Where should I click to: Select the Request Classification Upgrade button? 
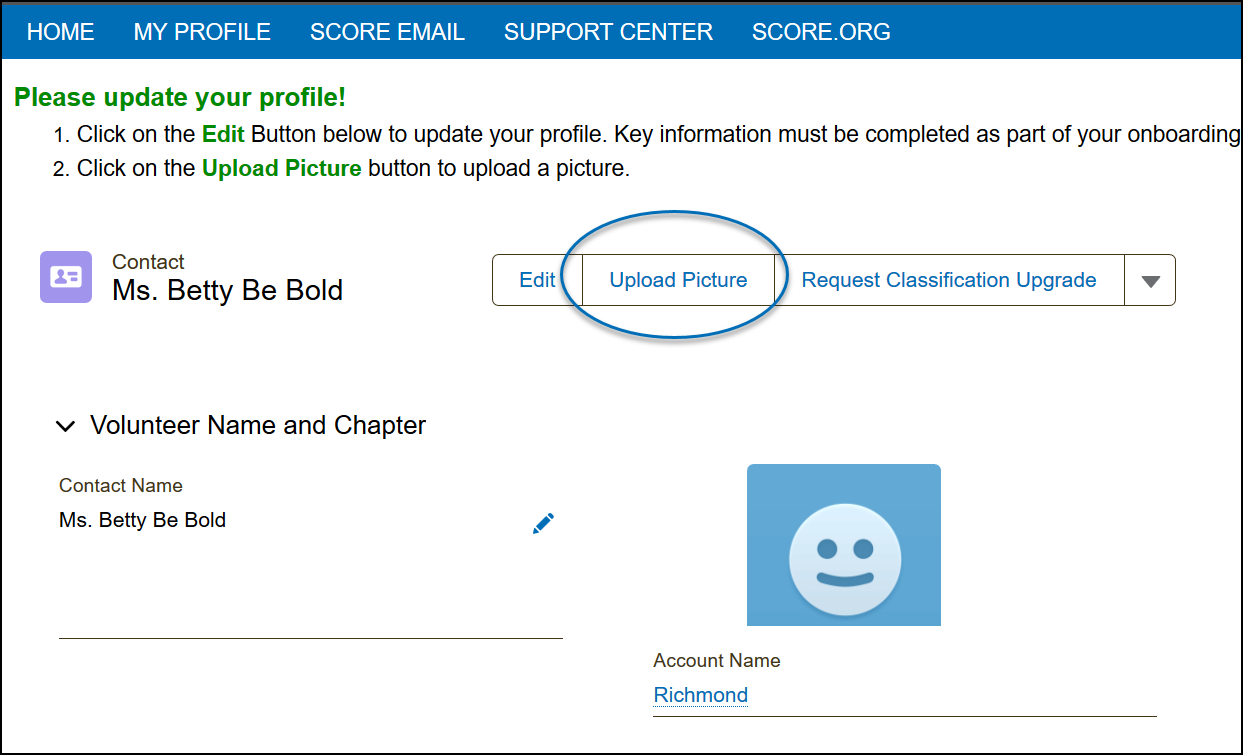[x=949, y=280]
